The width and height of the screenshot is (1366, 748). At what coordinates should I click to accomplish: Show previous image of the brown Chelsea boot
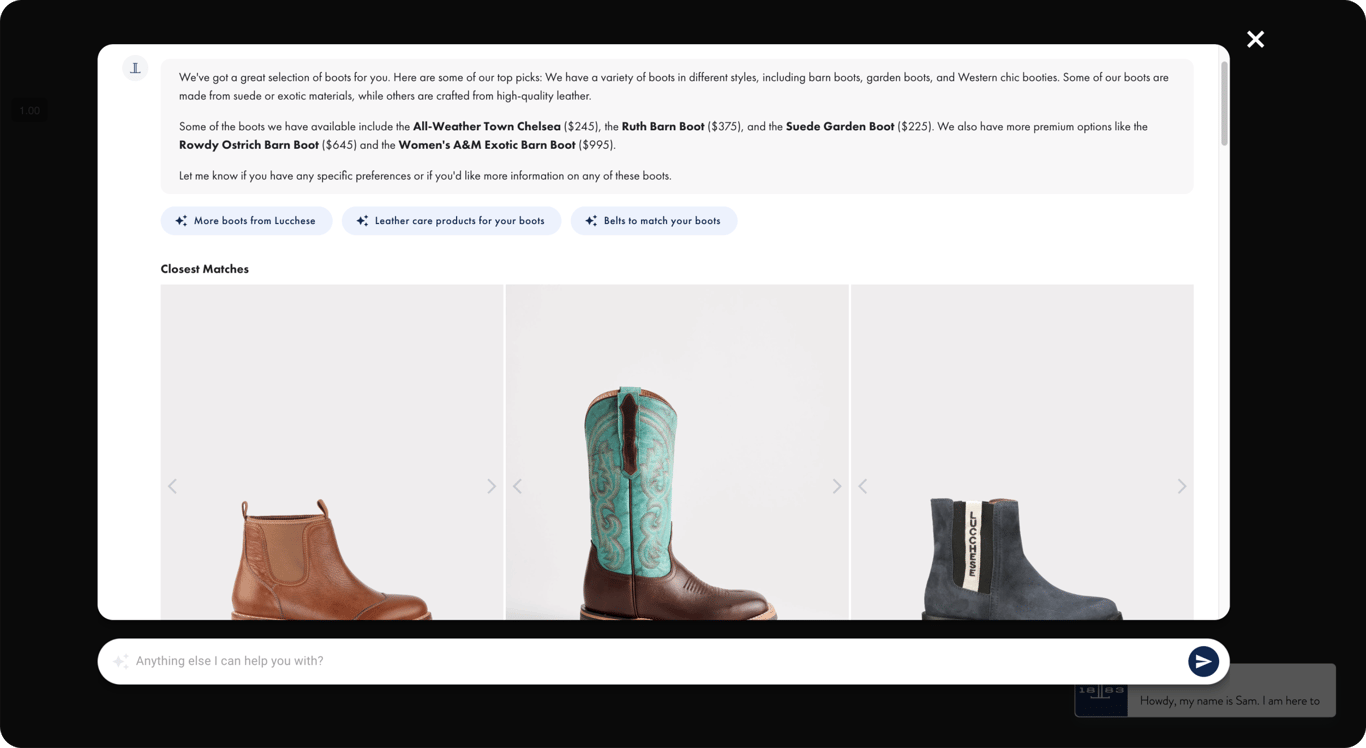pos(172,486)
